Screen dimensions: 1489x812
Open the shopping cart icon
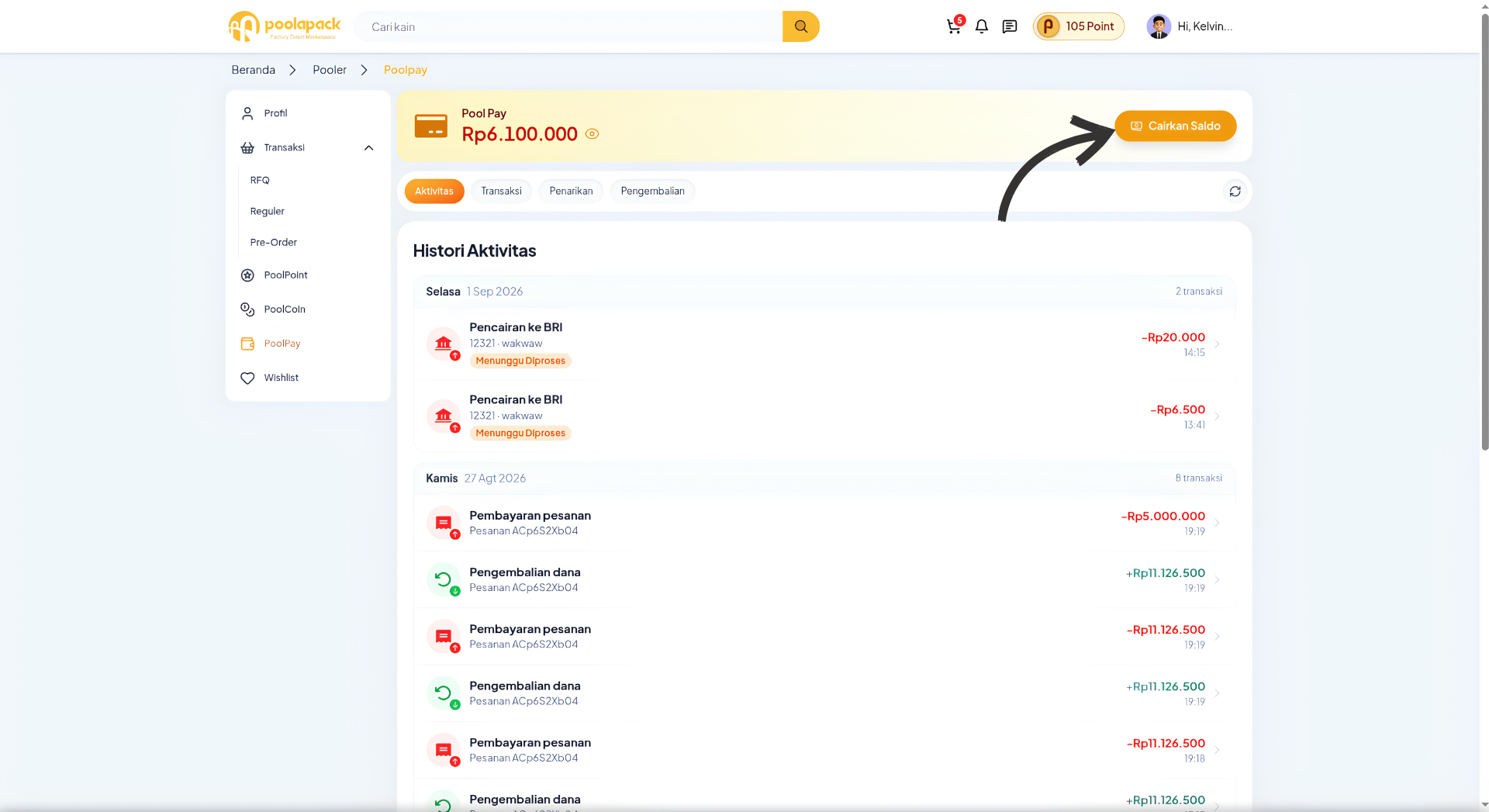[x=954, y=26]
